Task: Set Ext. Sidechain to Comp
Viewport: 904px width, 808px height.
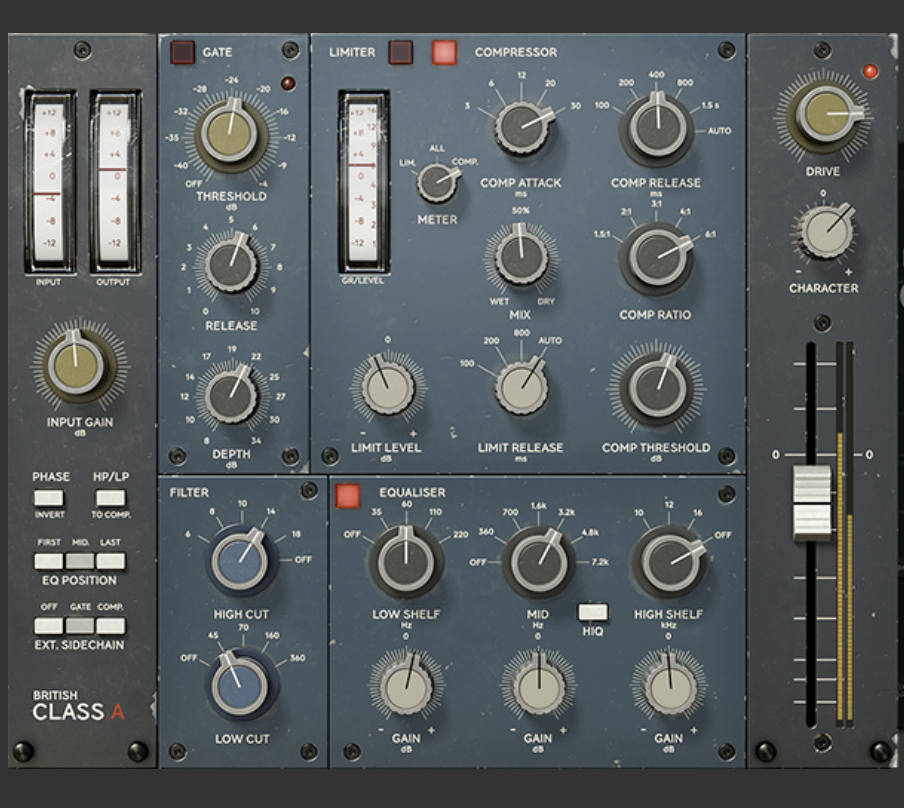Action: click(110, 626)
